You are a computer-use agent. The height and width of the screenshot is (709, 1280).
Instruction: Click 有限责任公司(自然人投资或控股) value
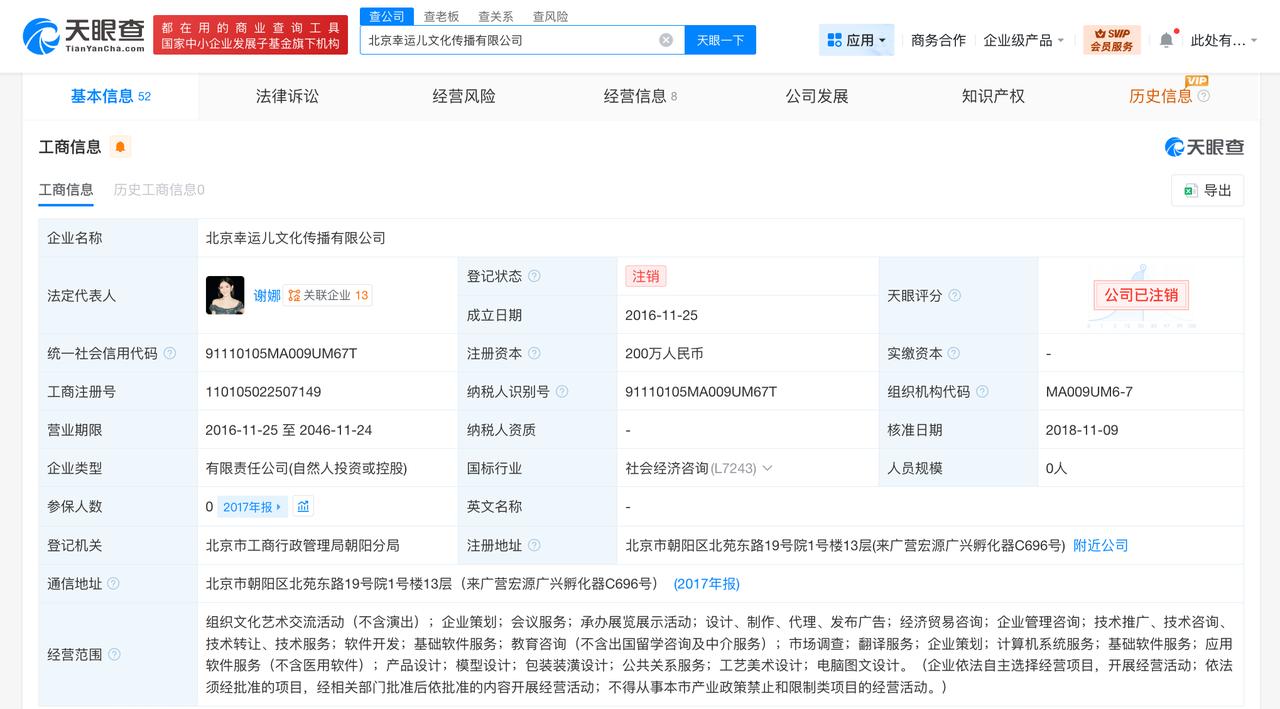pyautogui.click(x=306, y=468)
